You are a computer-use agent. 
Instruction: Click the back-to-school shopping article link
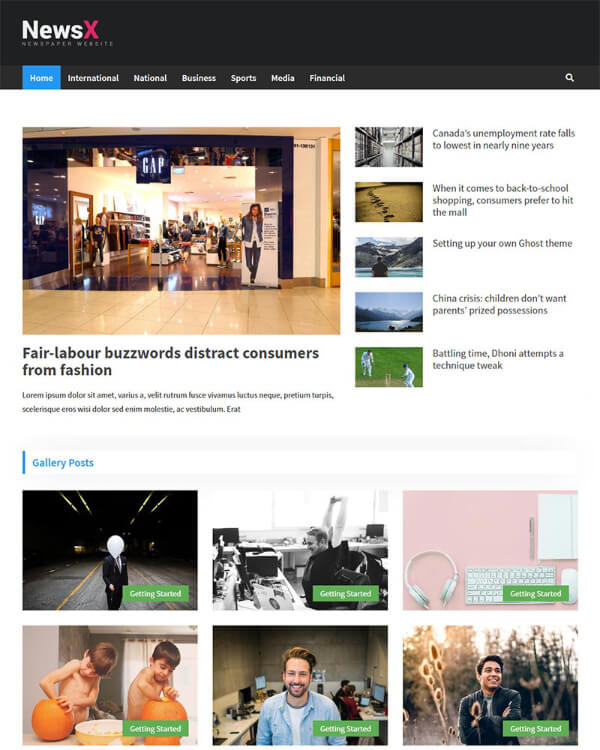[x=502, y=200]
